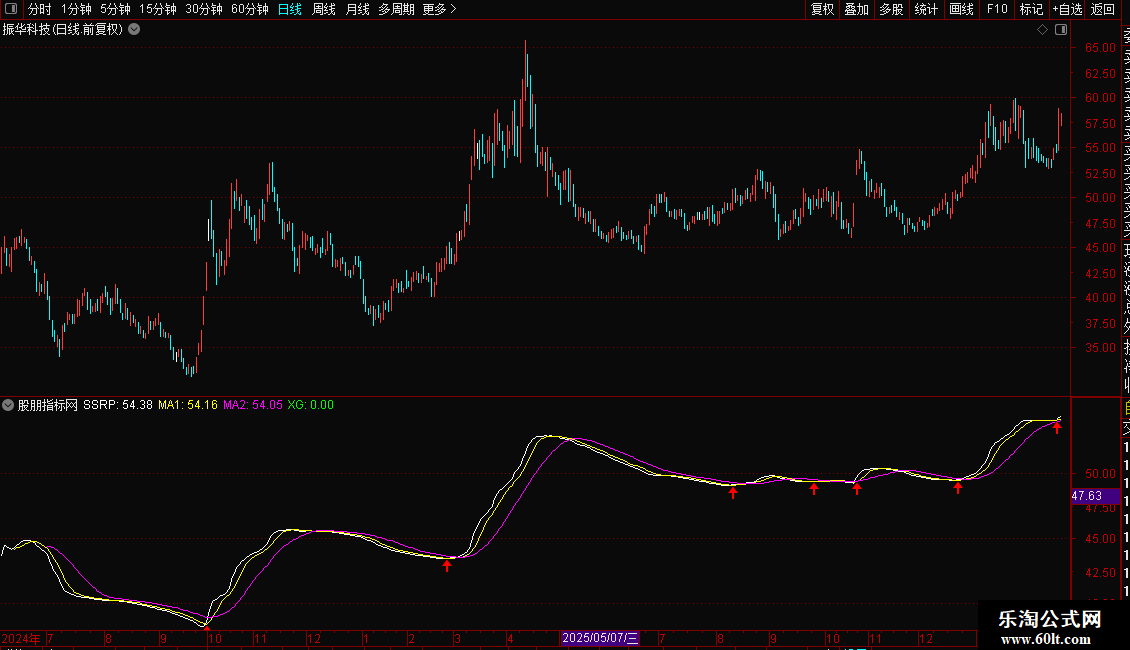Select the 5分钟 period
Screen dimensions: 1130x650
115,9
